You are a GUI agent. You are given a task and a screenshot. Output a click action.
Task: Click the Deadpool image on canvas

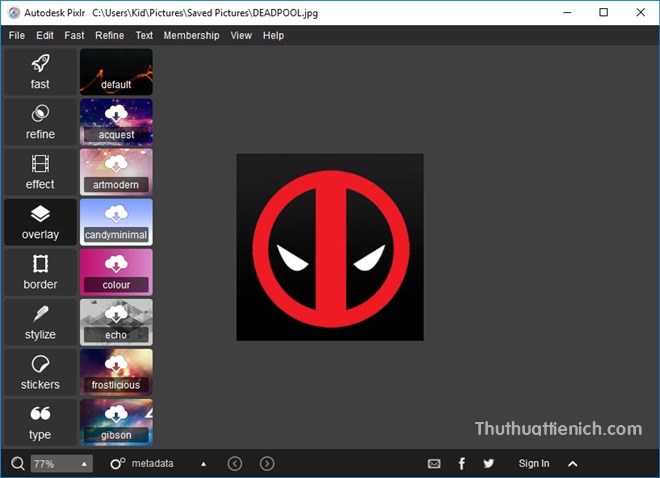pyautogui.click(x=330, y=247)
